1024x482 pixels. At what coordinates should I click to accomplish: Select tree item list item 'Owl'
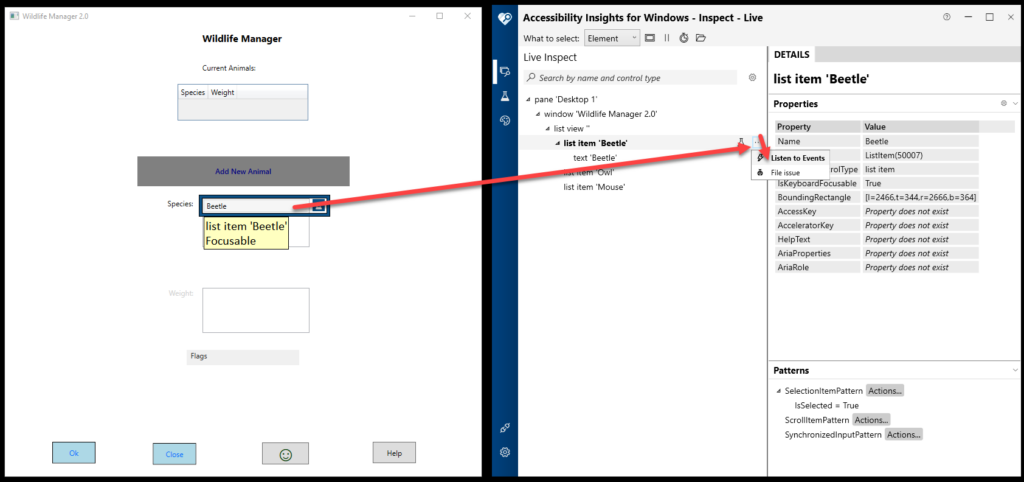click(588, 172)
